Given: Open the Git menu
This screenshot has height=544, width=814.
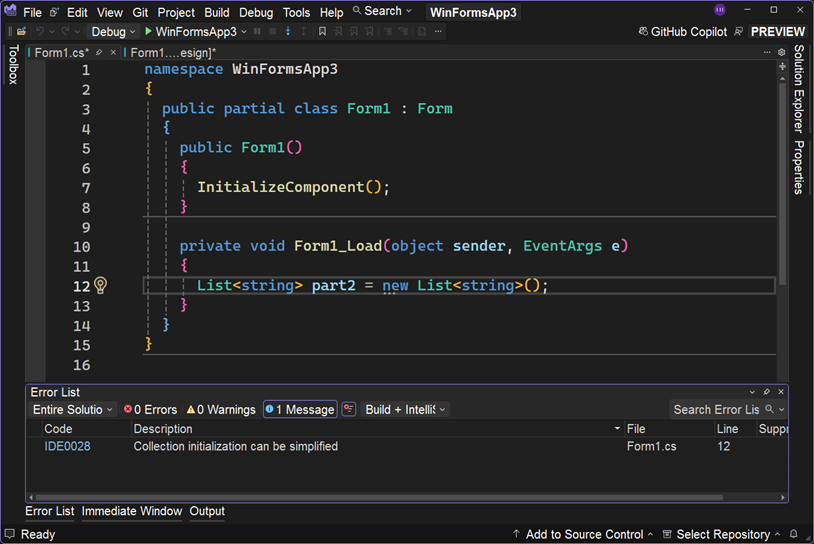Looking at the screenshot, I should tap(140, 12).
